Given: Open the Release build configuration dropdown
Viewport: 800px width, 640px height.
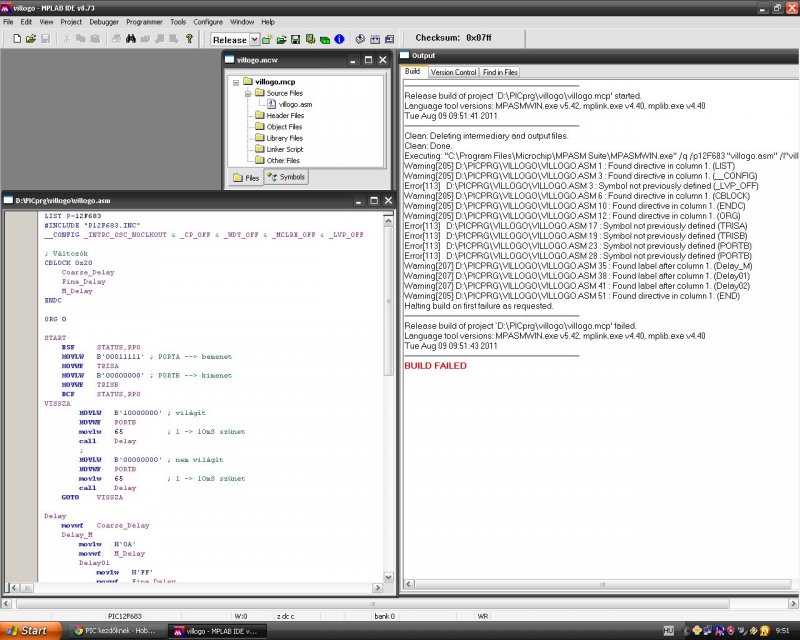Looking at the screenshot, I should pyautogui.click(x=253, y=39).
